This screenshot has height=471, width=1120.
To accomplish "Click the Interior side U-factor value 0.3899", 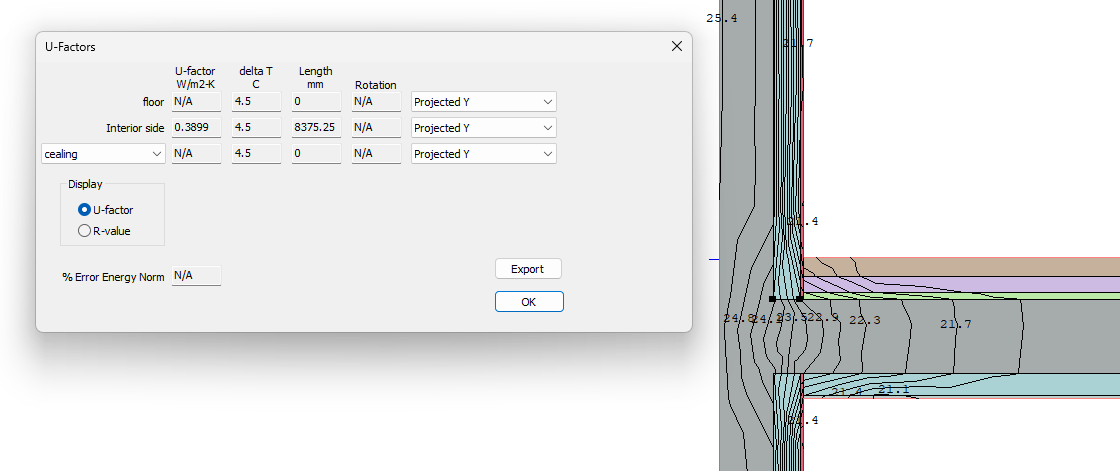I will click(x=196, y=128).
